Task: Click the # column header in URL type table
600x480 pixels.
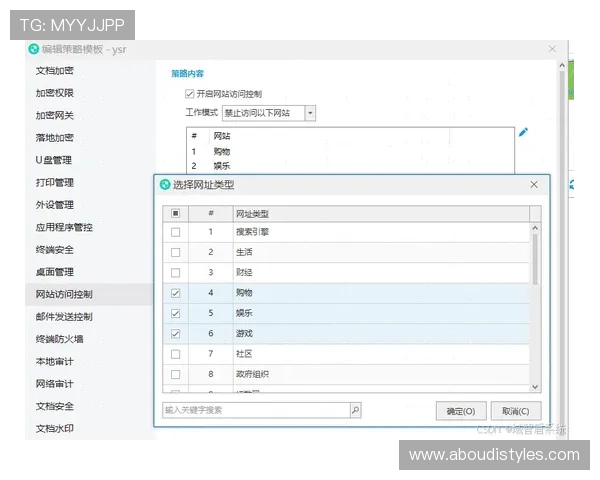Action: tap(211, 214)
